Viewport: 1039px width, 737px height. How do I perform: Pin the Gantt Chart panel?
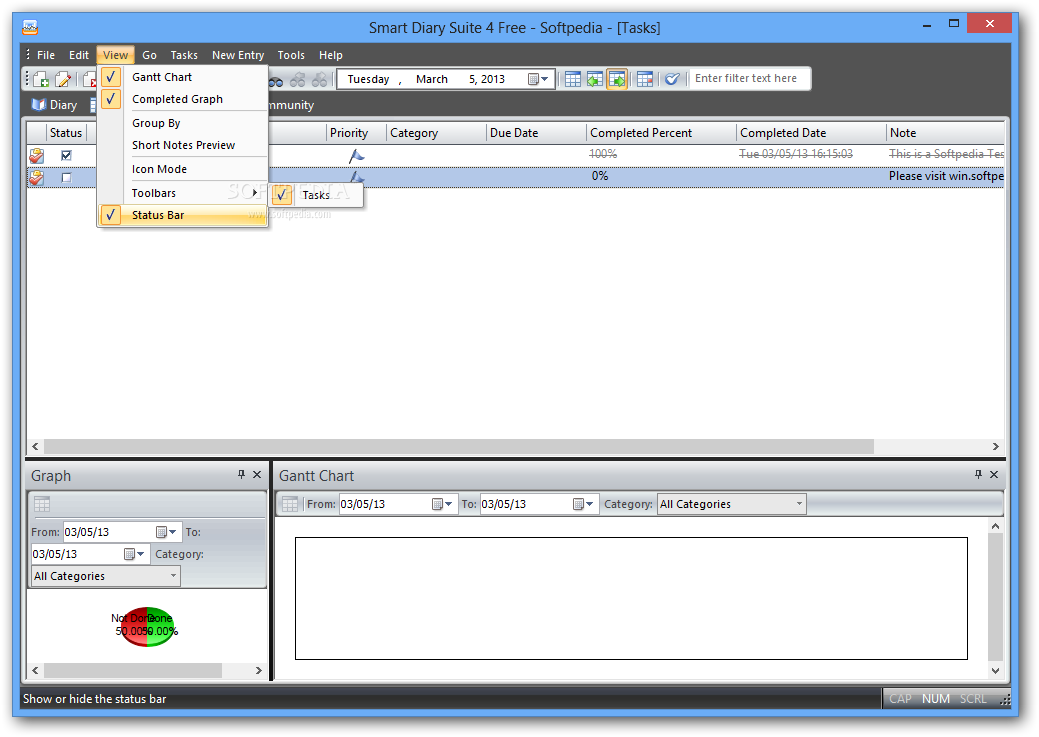(x=978, y=475)
